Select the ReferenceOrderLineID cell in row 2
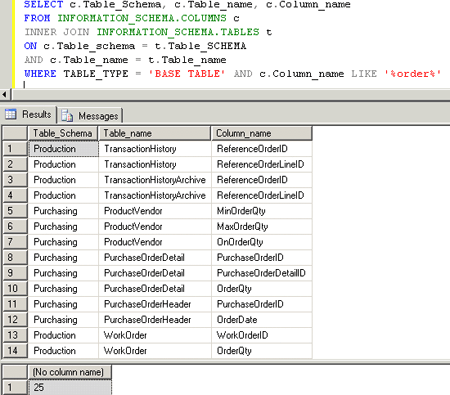Viewport: 450px width, 395px height. (262, 164)
